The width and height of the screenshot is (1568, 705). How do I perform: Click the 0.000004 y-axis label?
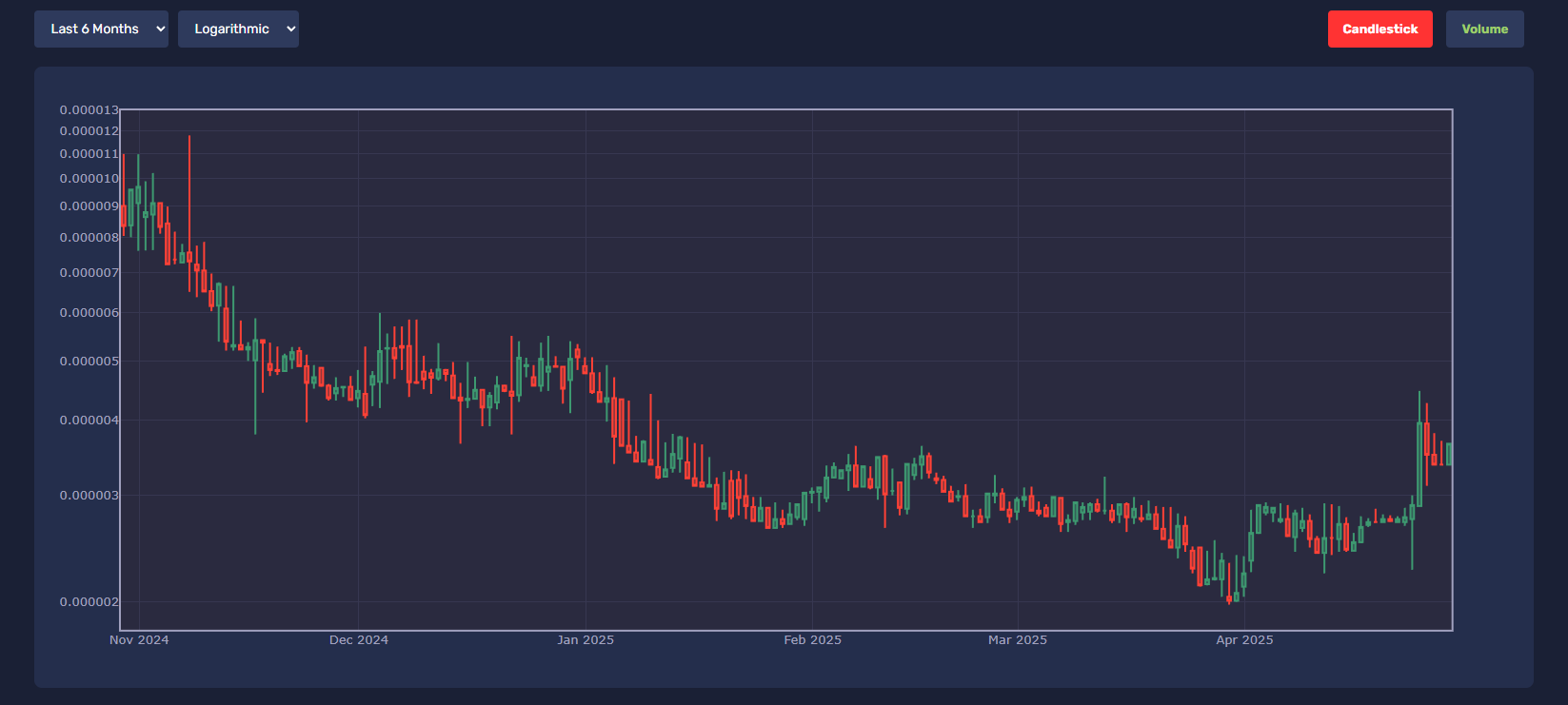(x=89, y=420)
